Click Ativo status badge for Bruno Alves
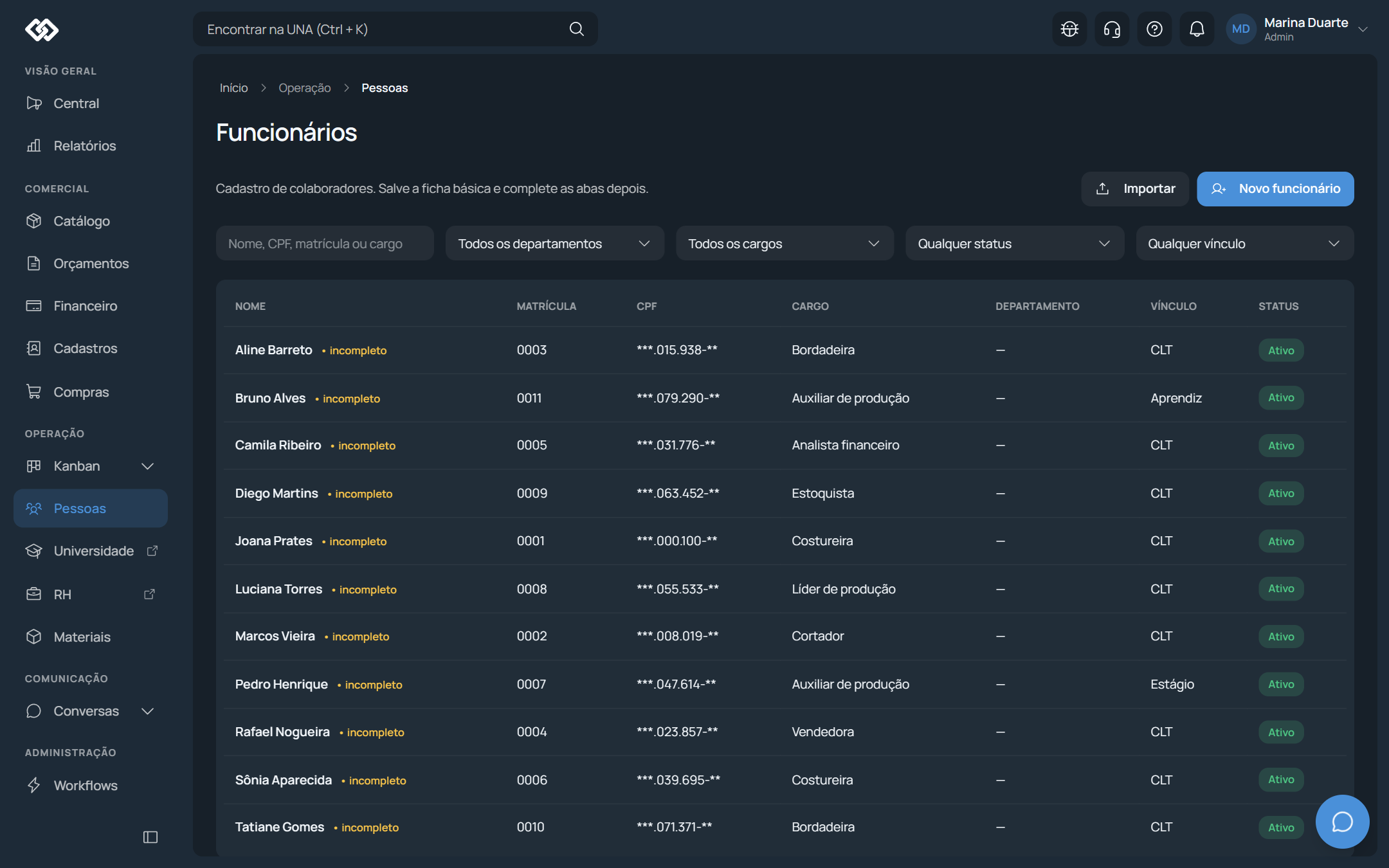The height and width of the screenshot is (868, 1389). (x=1281, y=398)
